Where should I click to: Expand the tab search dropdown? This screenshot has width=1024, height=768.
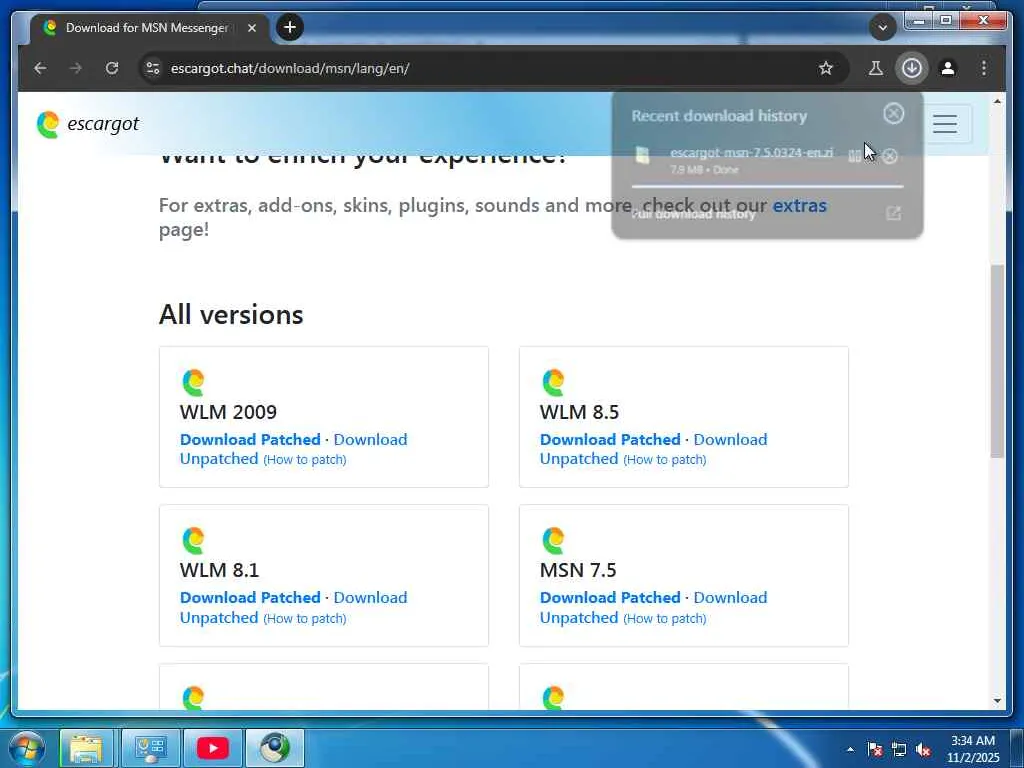click(882, 27)
